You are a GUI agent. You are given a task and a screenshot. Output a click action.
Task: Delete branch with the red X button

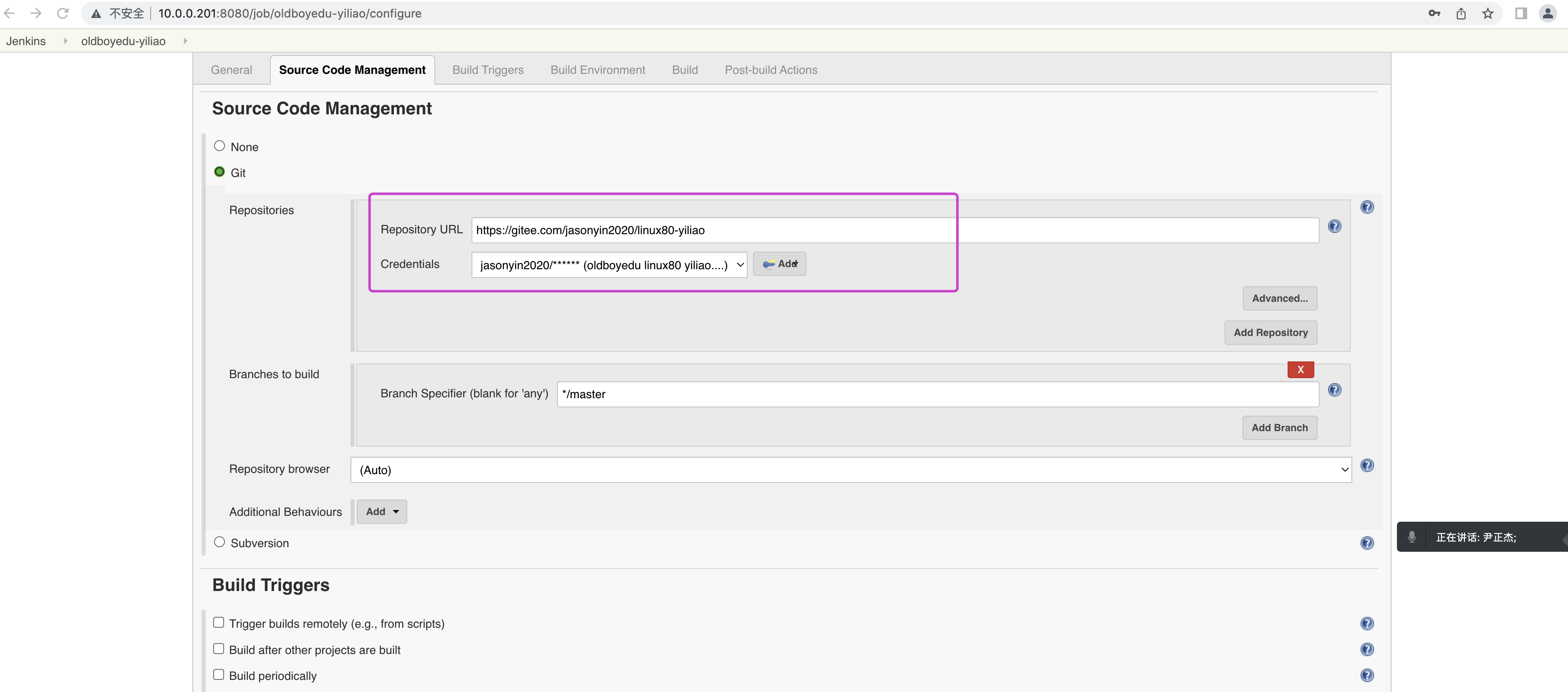tap(1300, 369)
